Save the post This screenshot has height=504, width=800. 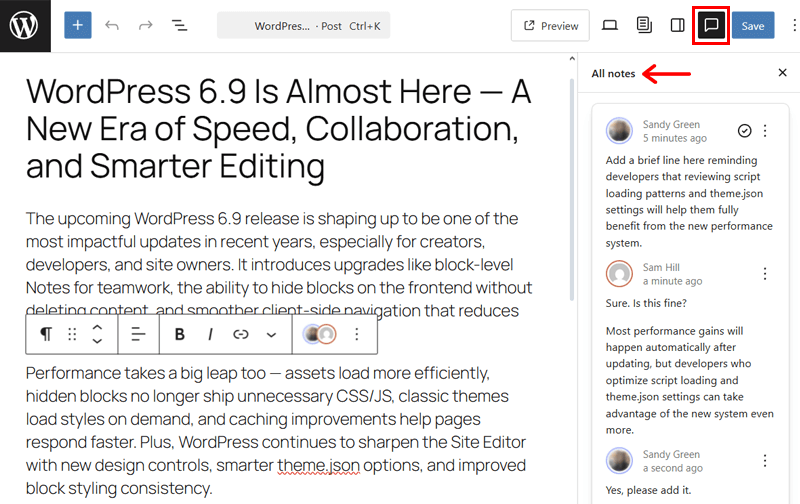pyautogui.click(x=753, y=26)
